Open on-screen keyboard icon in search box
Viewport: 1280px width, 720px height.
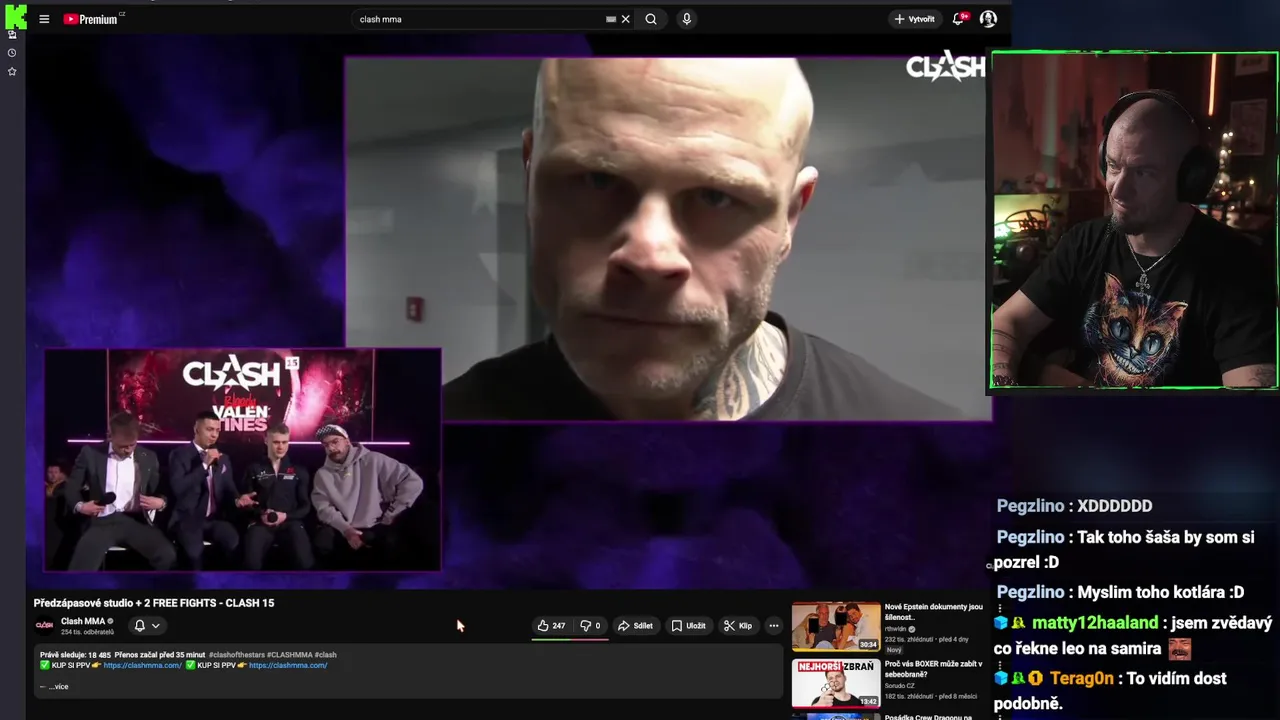point(611,19)
